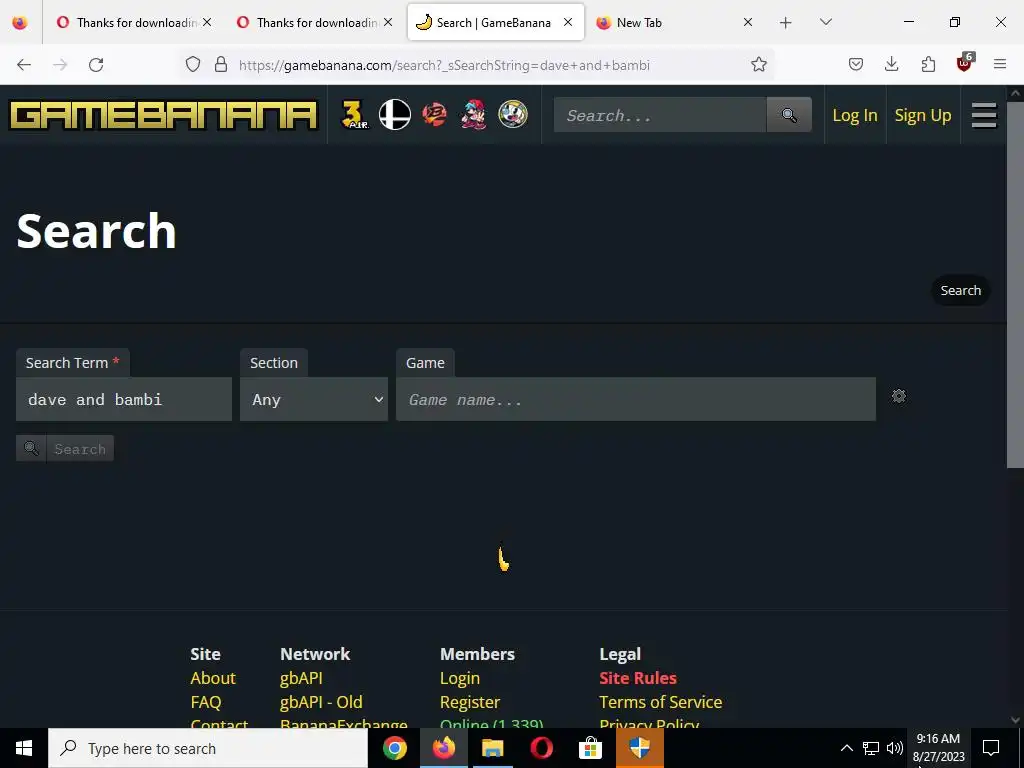Click the Game name input field
The width and height of the screenshot is (1024, 768).
[635, 399]
